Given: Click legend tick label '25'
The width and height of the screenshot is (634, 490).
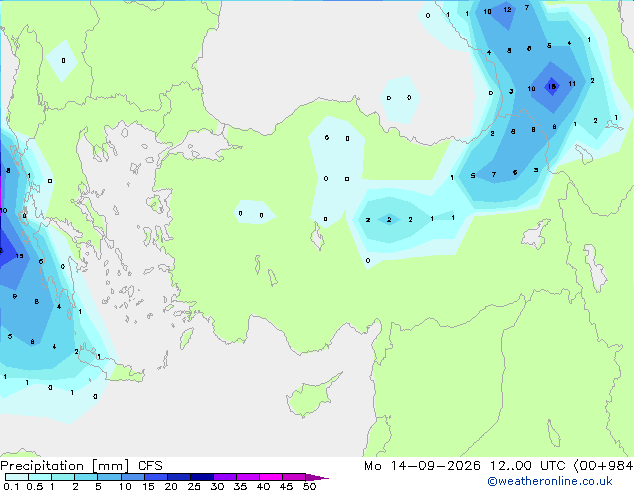Looking at the screenshot, I should click(194, 486).
